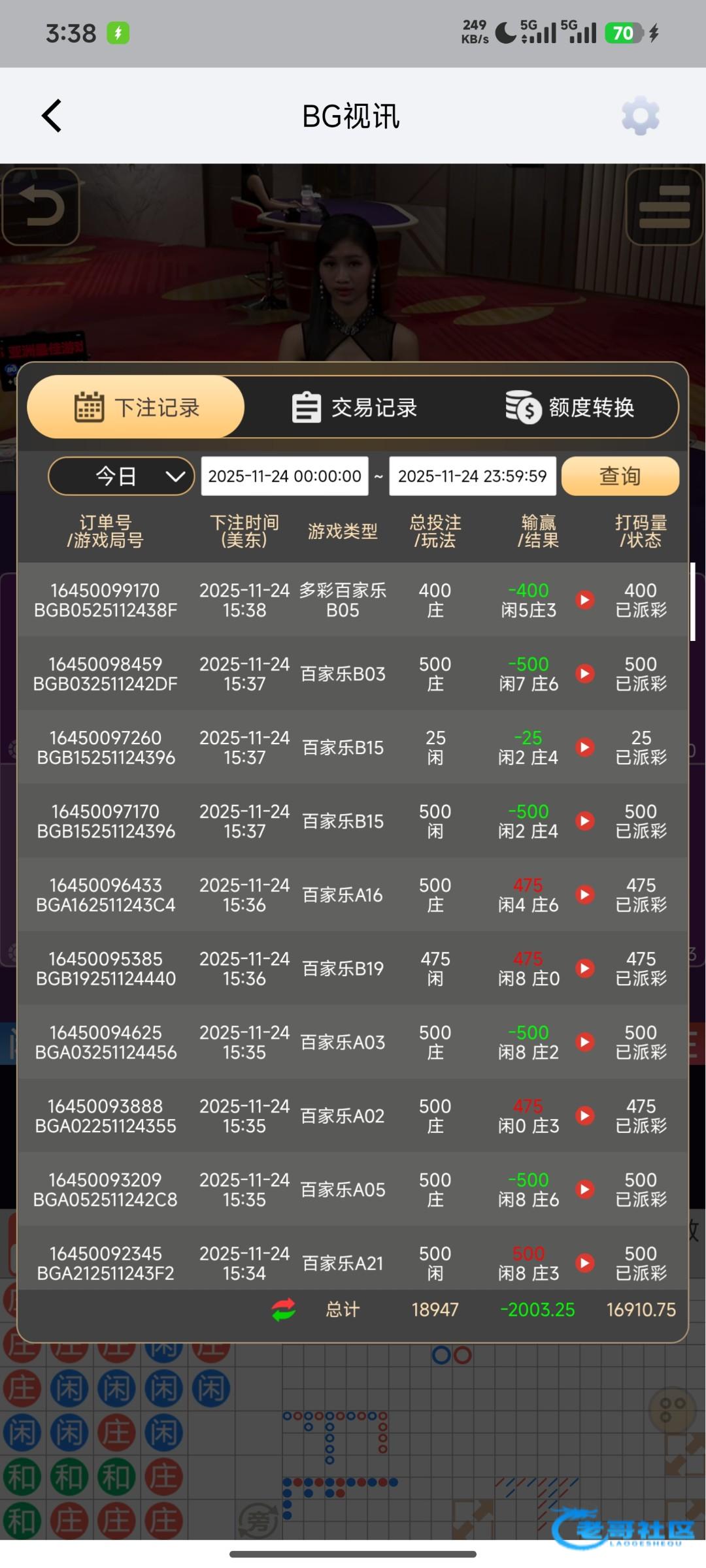Image resolution: width=706 pixels, height=1568 pixels.
Task: Select the 下注记录 tab
Action: (x=136, y=408)
